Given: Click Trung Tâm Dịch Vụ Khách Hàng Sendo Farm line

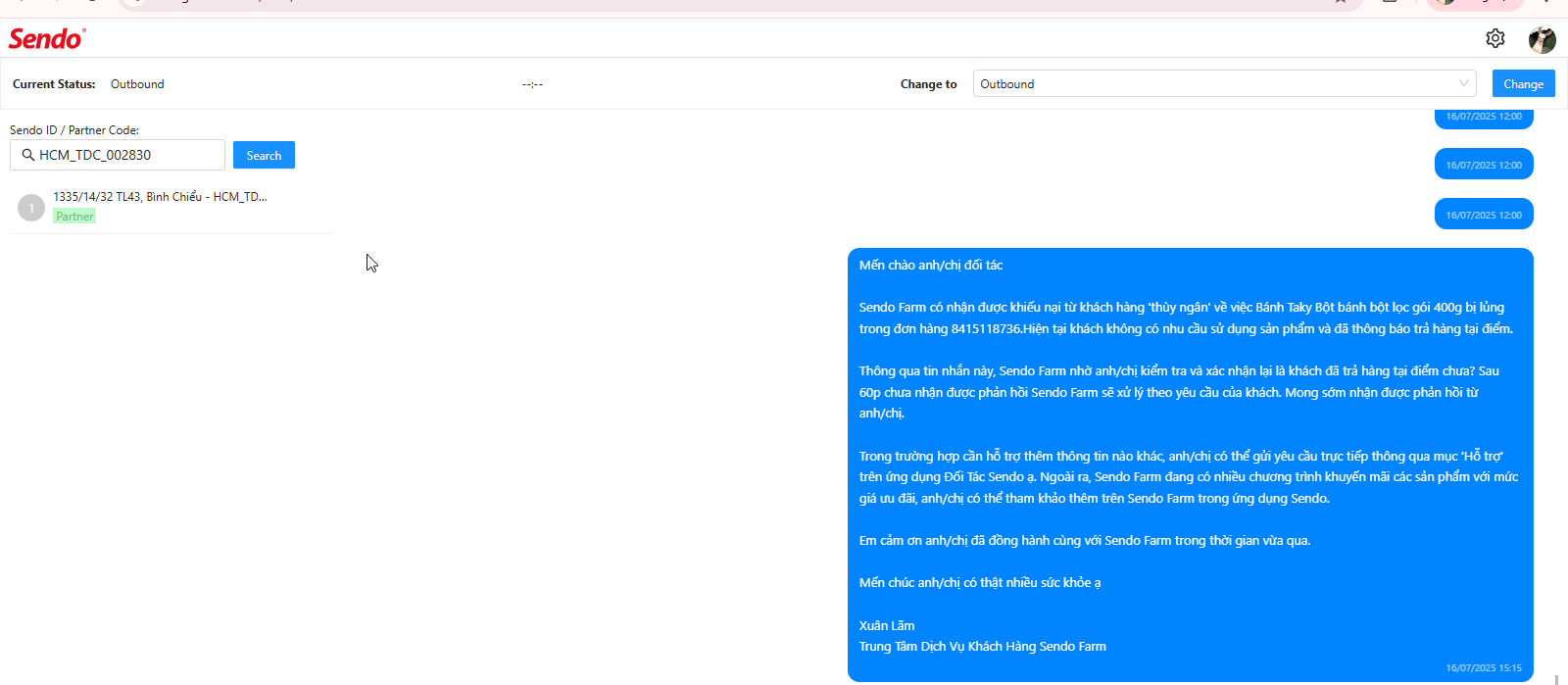Looking at the screenshot, I should pos(983,647).
